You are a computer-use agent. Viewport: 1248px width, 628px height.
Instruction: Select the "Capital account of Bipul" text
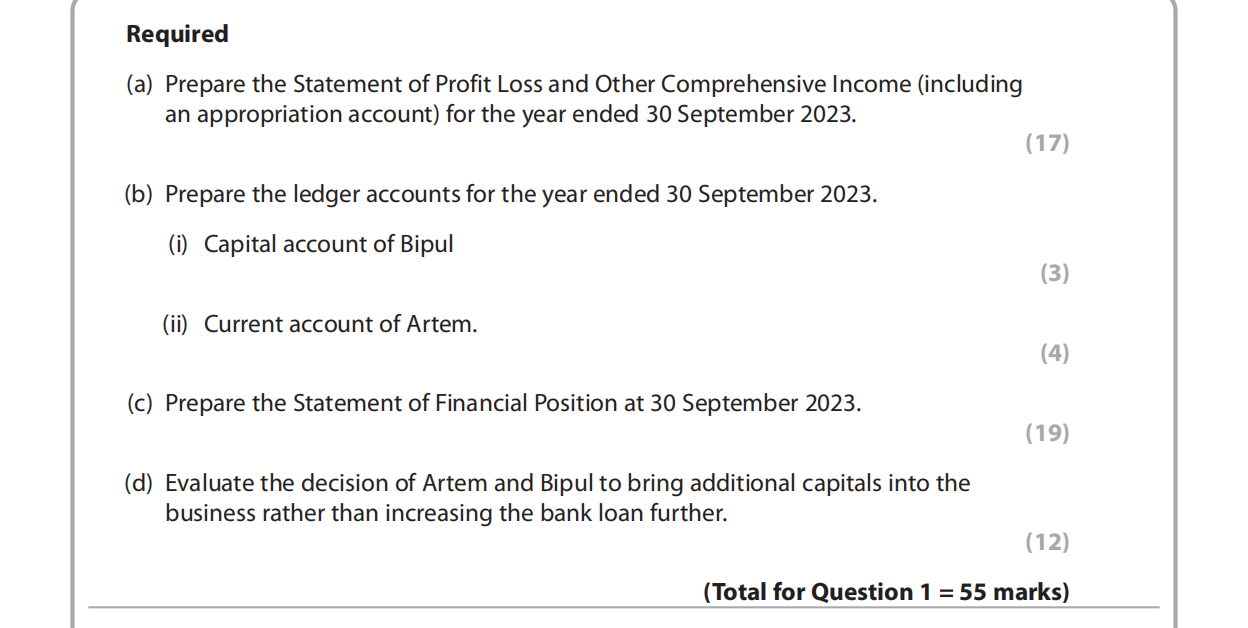(x=328, y=244)
